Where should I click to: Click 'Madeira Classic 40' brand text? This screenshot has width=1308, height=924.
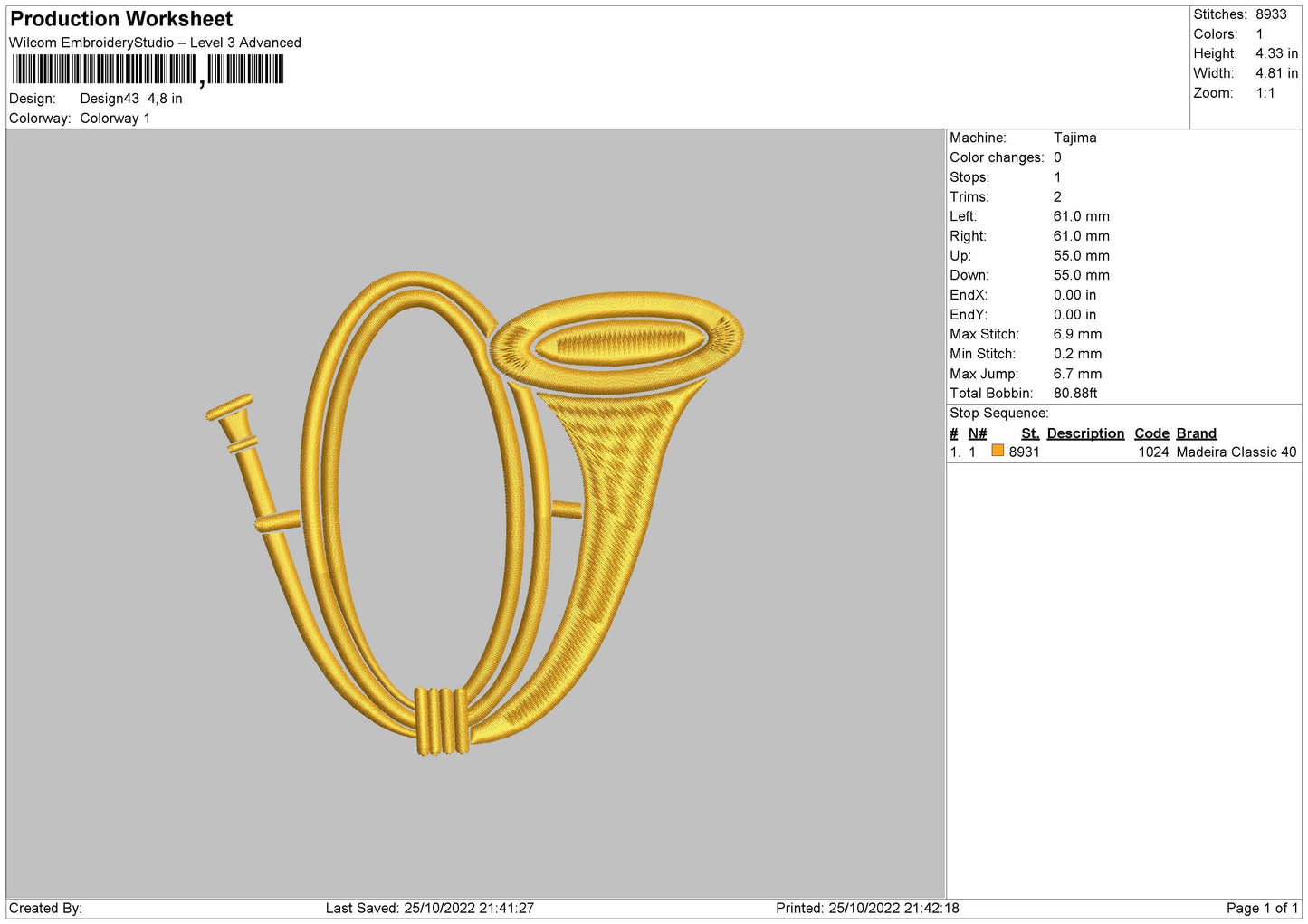(x=1236, y=452)
